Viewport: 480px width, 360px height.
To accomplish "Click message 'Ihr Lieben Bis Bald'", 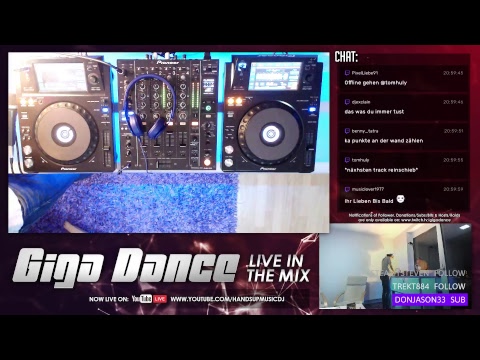I will coord(369,201).
